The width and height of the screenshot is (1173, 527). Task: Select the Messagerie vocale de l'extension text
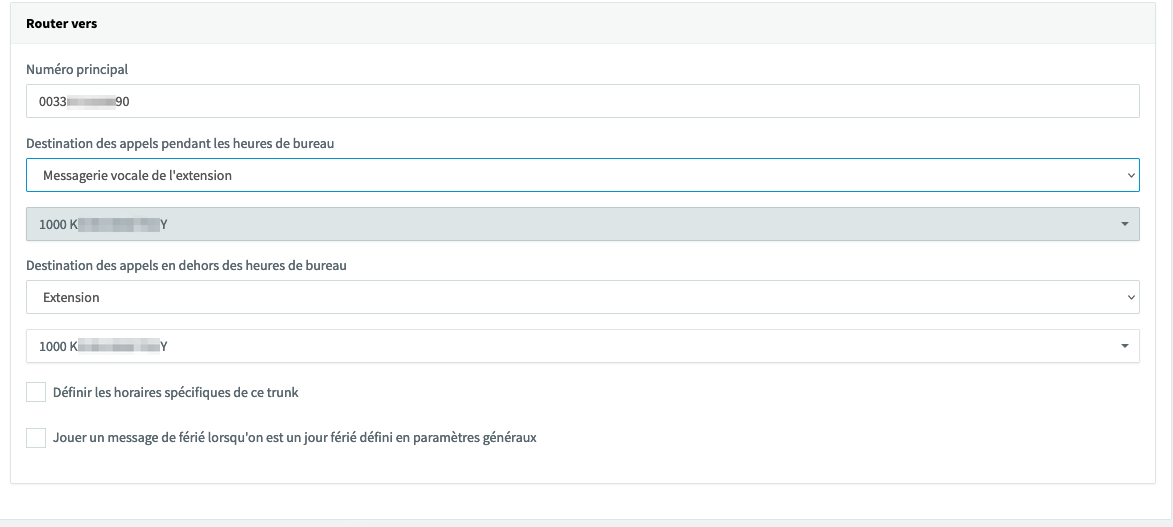(137, 175)
